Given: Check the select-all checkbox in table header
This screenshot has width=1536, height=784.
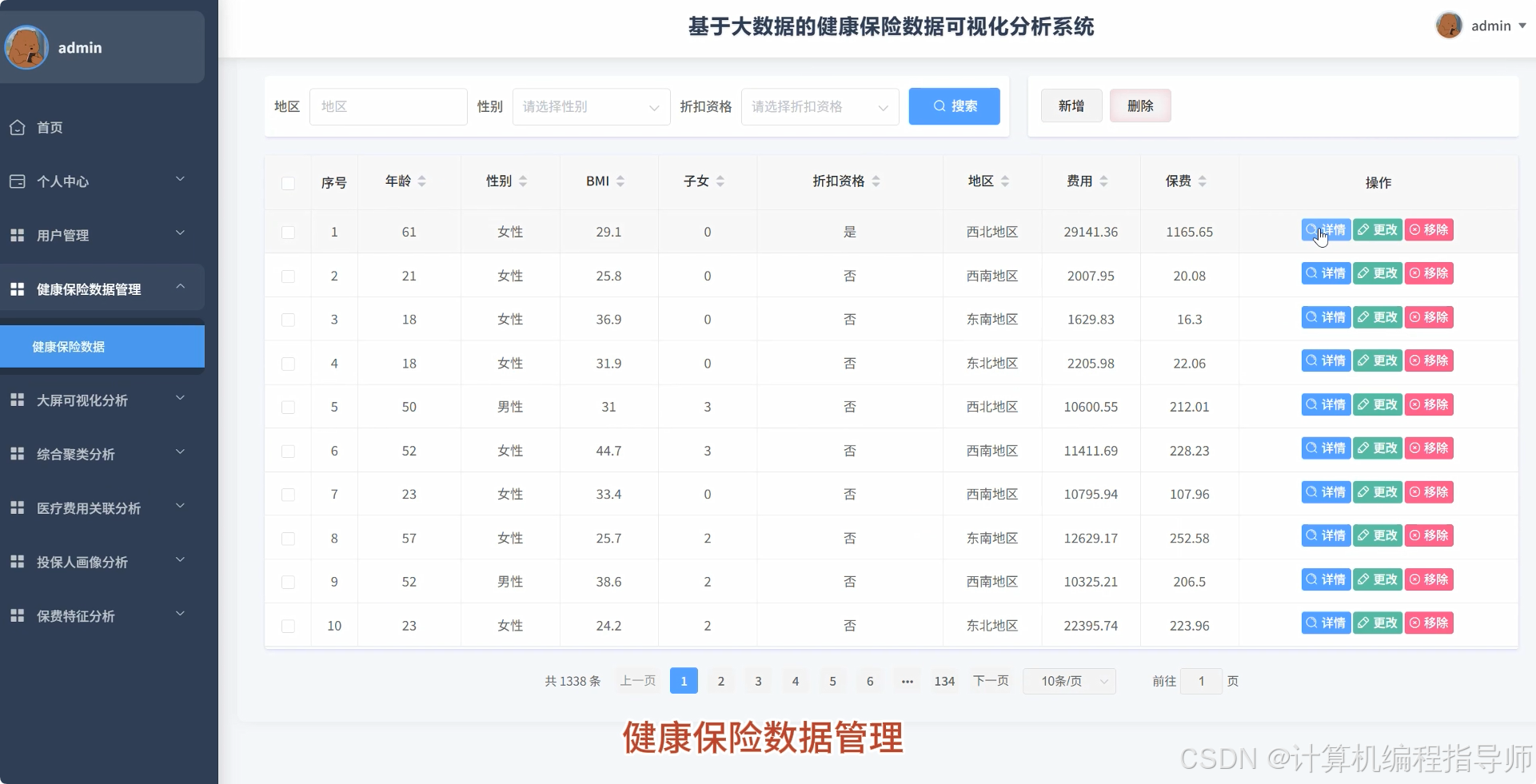Looking at the screenshot, I should coord(289,184).
